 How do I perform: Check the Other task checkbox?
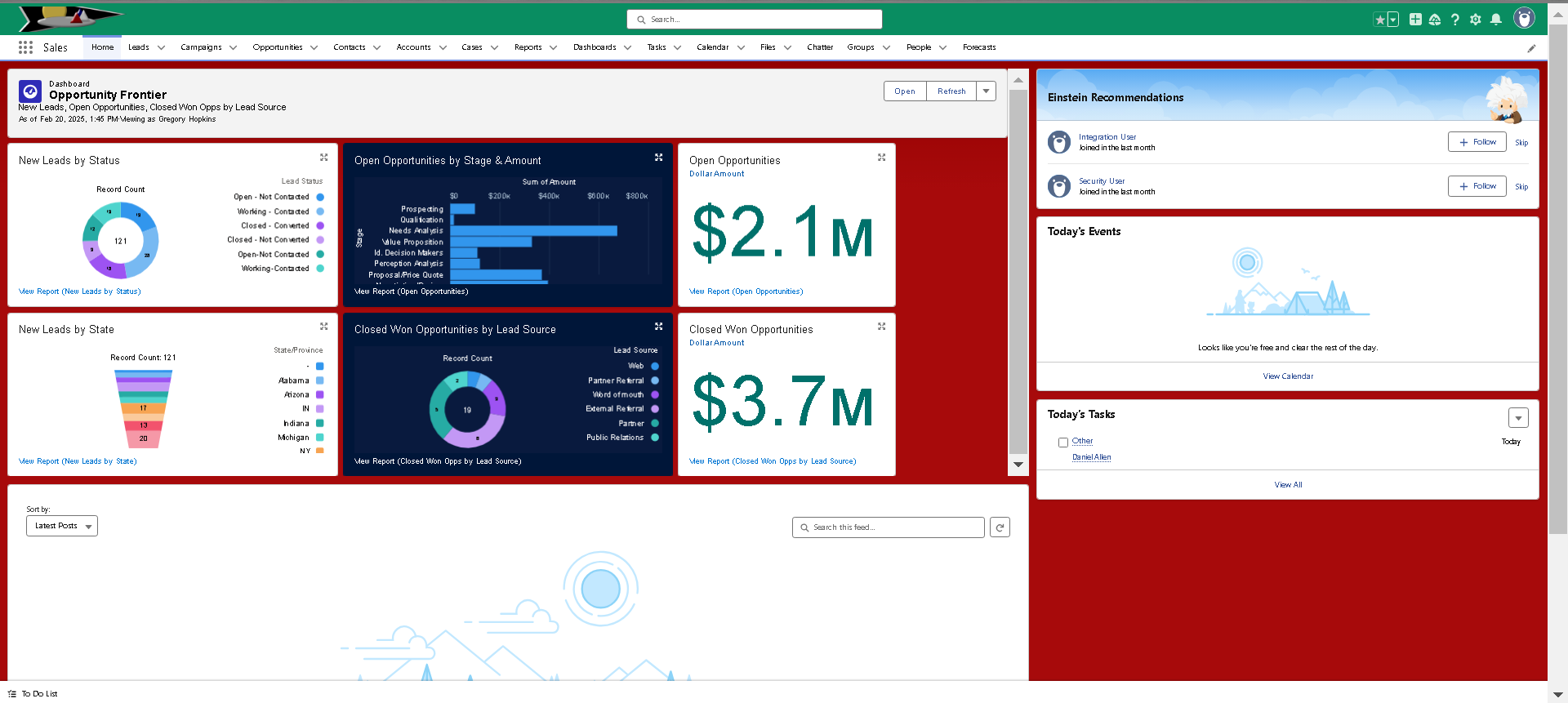(1063, 443)
